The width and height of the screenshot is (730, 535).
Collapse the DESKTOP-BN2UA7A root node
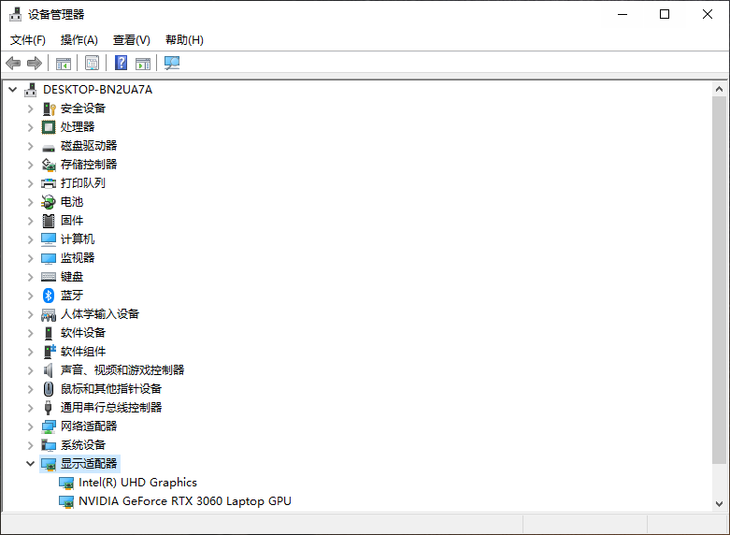click(x=13, y=90)
